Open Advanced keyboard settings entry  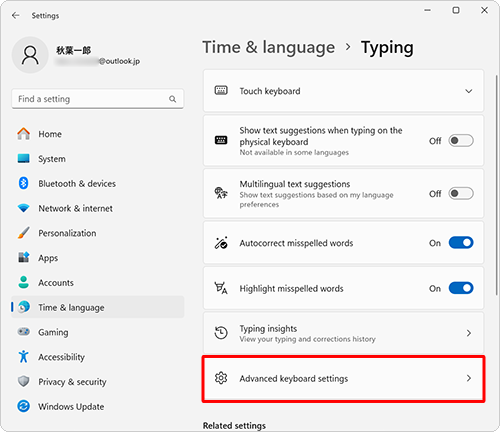[343, 379]
